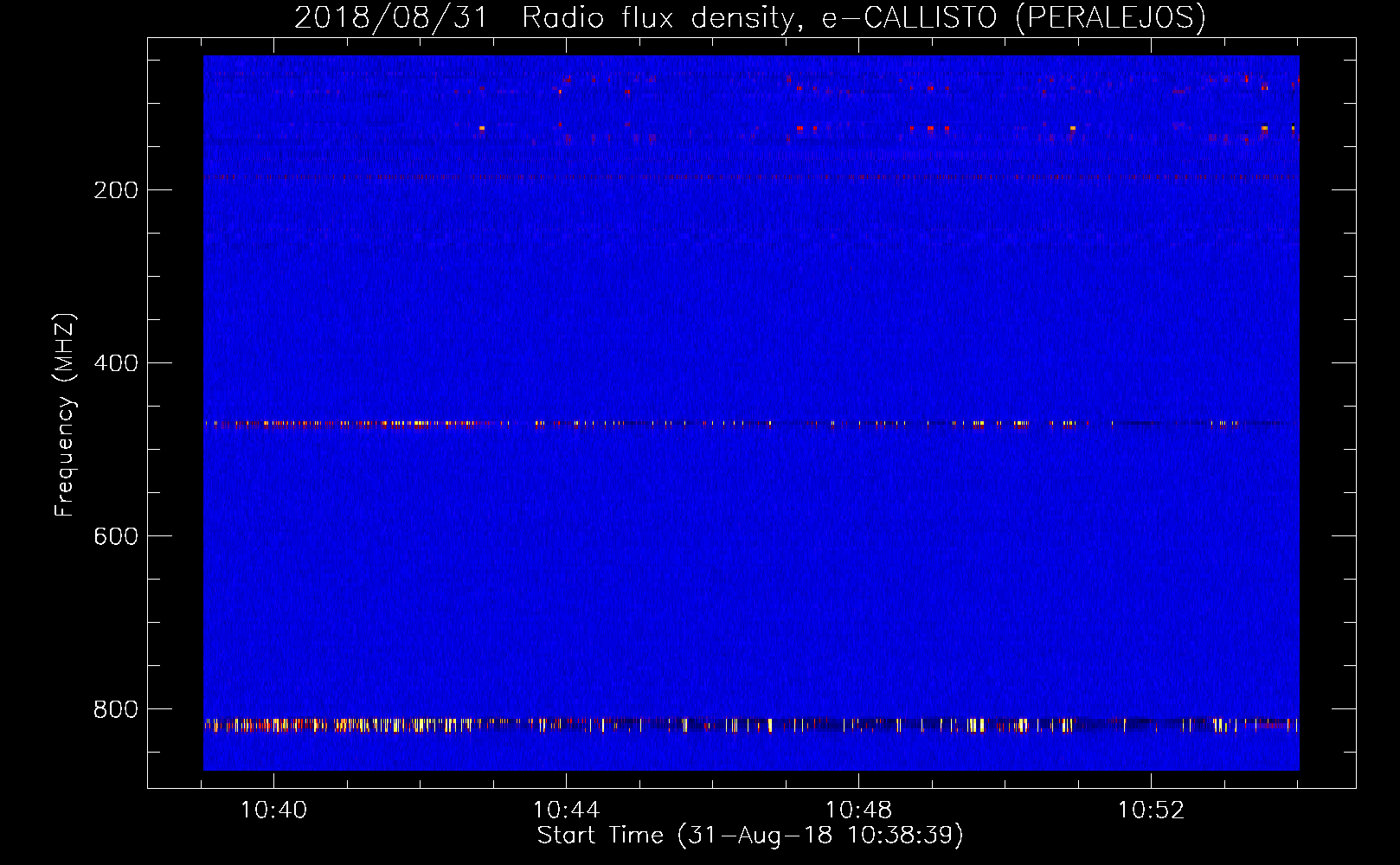Click the 10:52 time tick label
Screen dimensions: 1400x865
pos(1151,811)
